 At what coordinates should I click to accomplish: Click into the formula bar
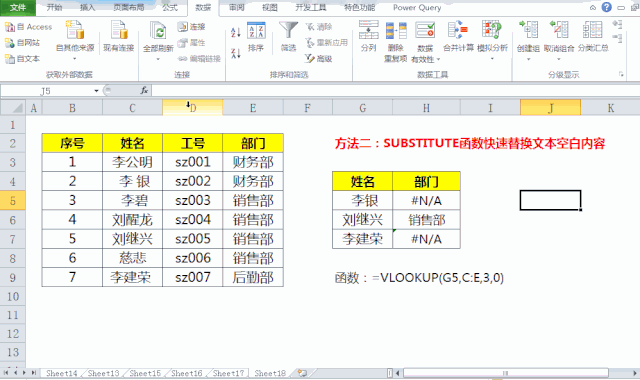pos(395,91)
